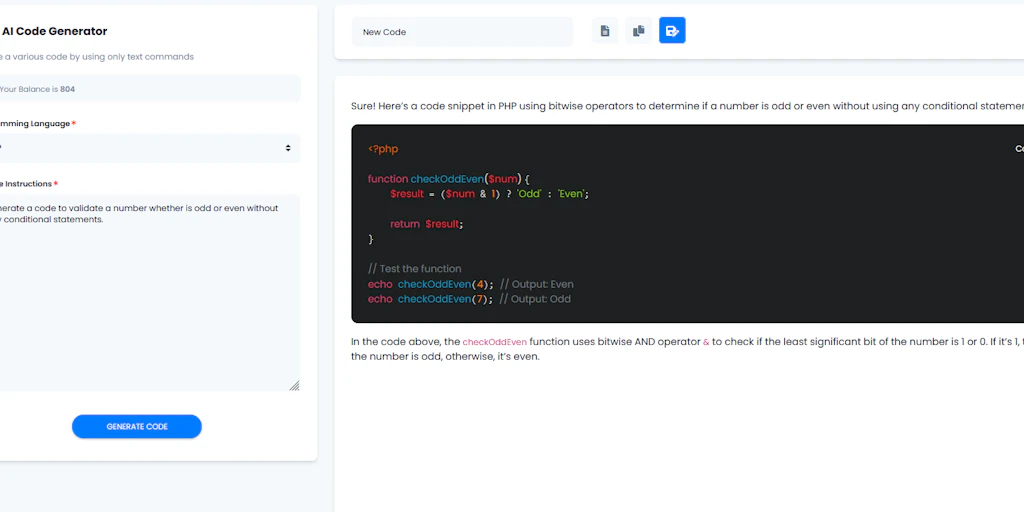Click the pink checkOddEven inline code text

494,342
